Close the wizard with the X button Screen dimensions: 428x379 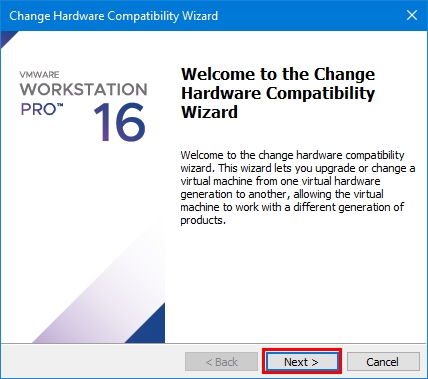click(x=412, y=15)
